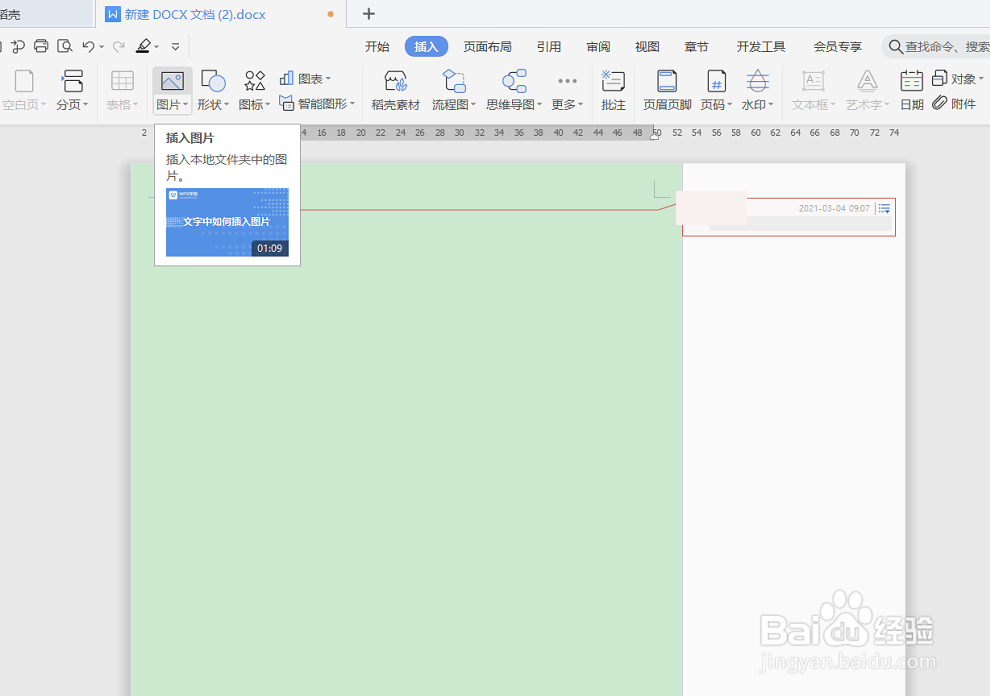
Task: Insert a flowchart with 流程图
Action: click(x=450, y=90)
